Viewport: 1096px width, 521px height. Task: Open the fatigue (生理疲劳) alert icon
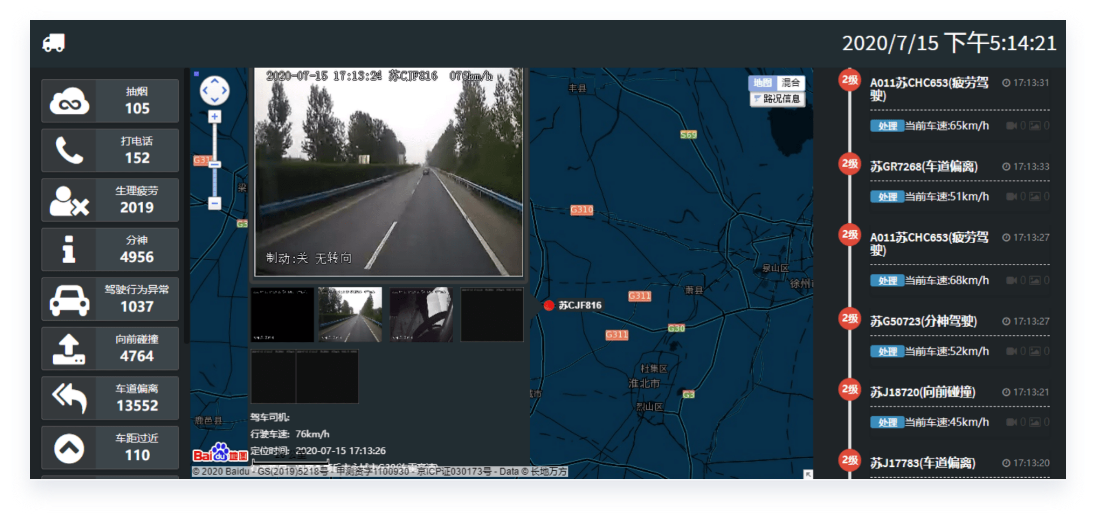click(x=69, y=200)
